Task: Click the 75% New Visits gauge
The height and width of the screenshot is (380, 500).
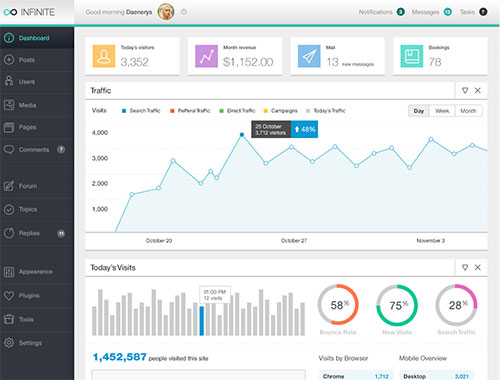Action: point(397,305)
